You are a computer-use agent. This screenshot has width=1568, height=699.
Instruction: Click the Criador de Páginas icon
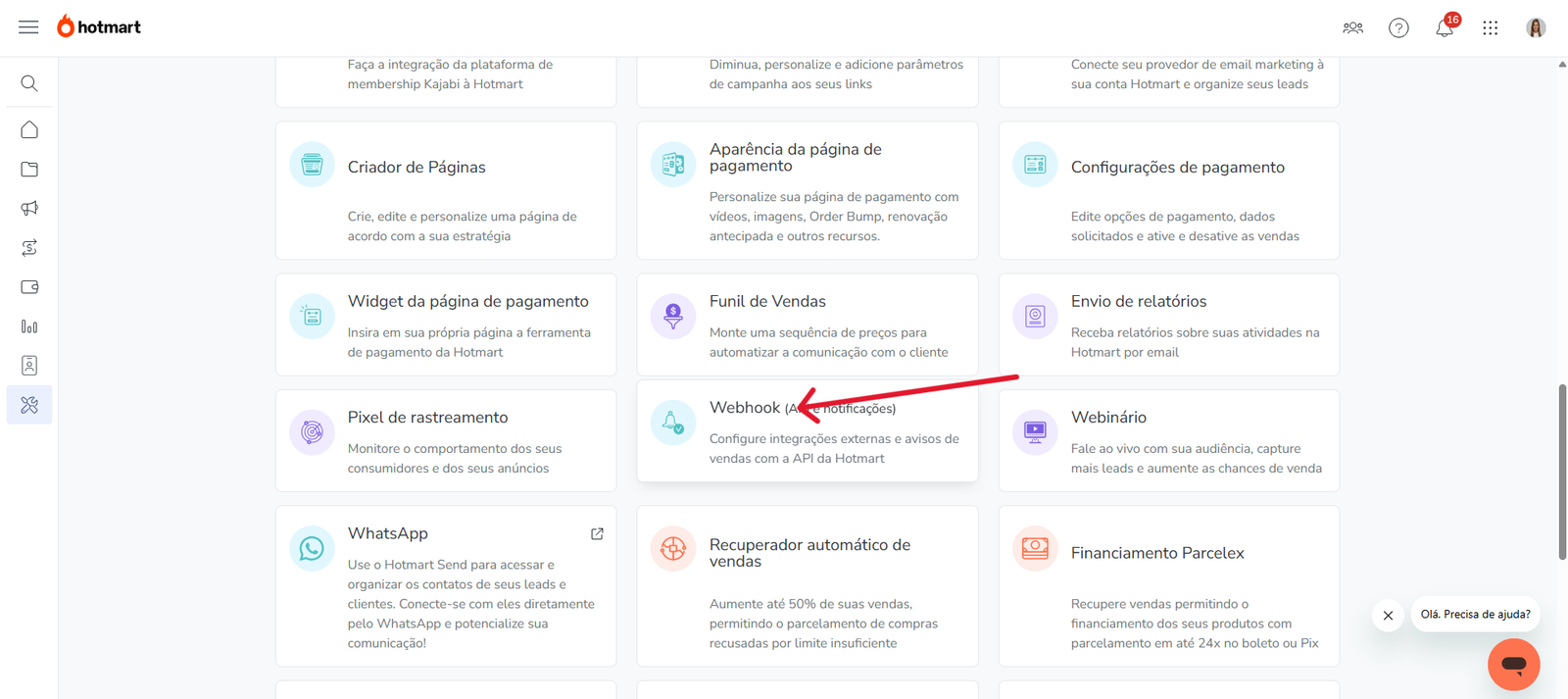312,164
